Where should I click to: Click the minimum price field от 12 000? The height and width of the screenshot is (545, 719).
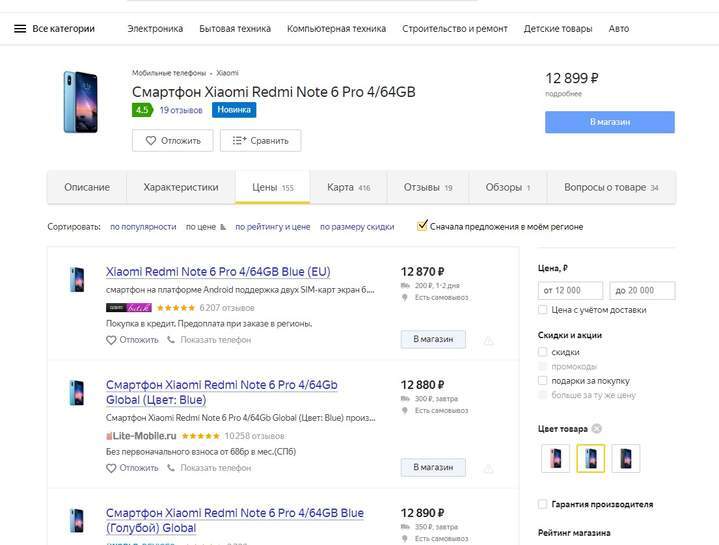point(570,291)
